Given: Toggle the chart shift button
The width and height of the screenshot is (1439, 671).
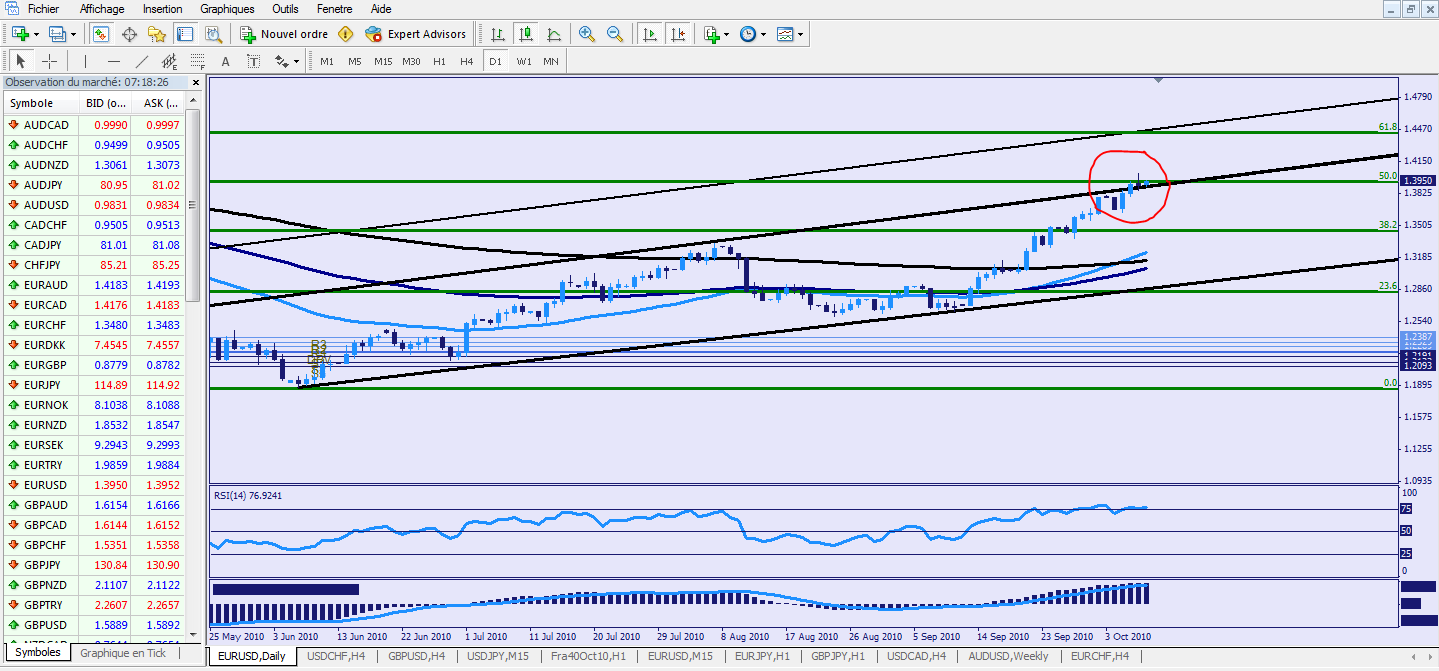Looking at the screenshot, I should point(677,34).
